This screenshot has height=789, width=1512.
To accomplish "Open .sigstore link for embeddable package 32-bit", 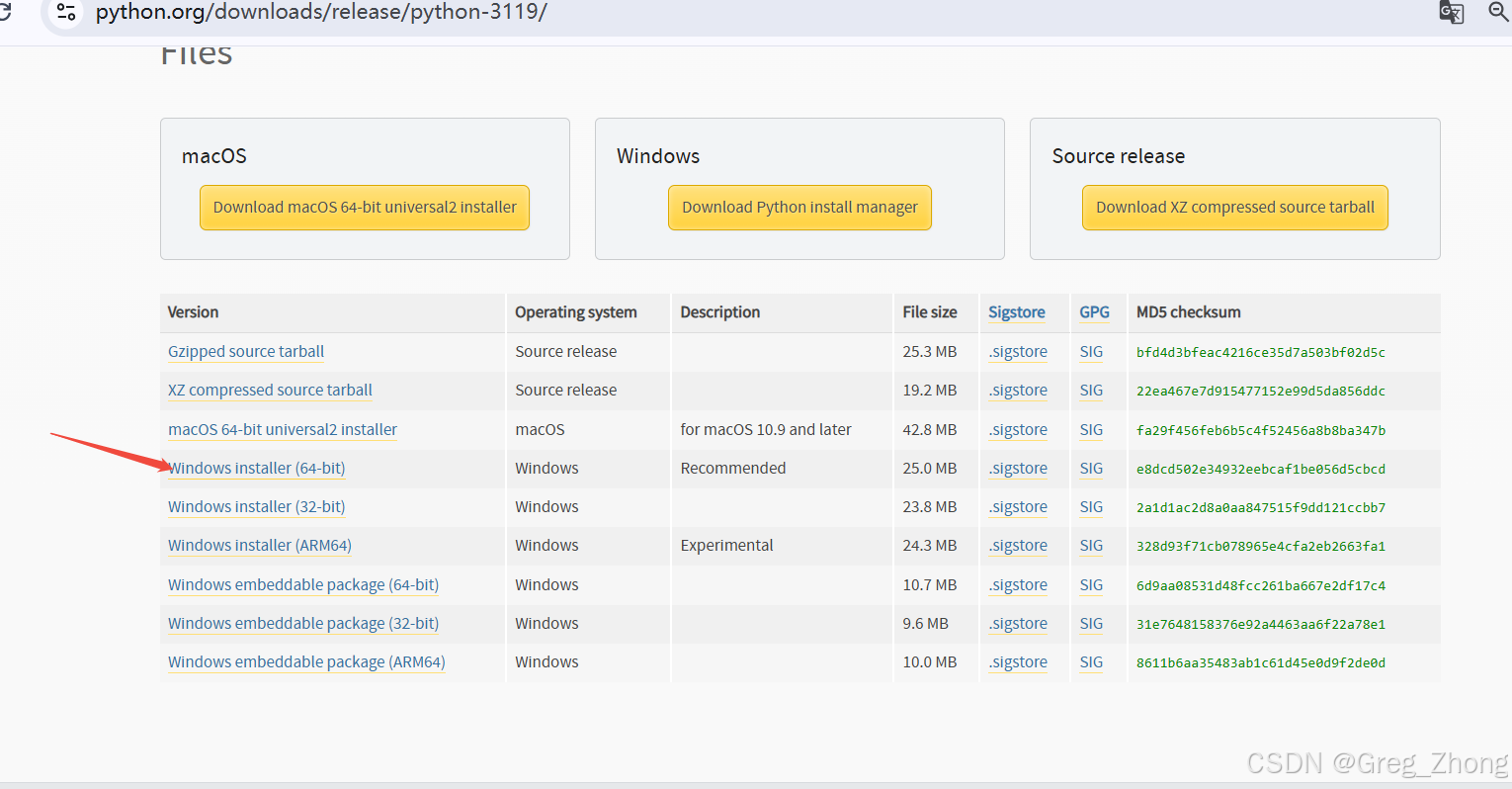I will pos(1018,624).
